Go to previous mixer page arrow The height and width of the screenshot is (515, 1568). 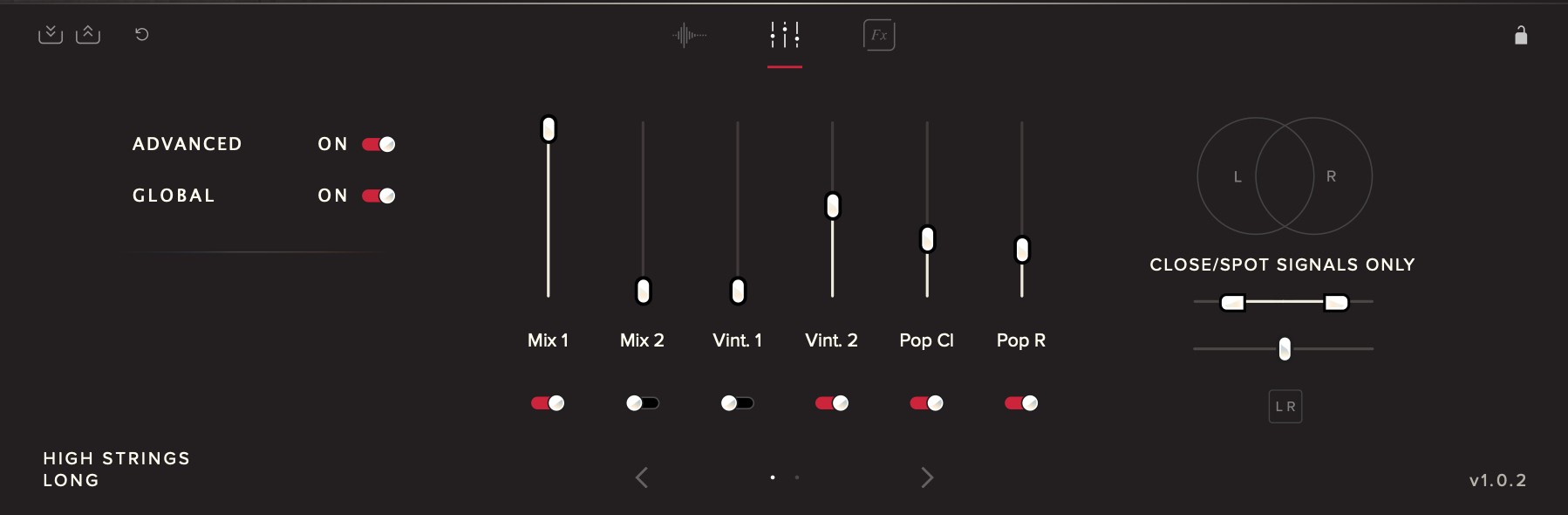[642, 477]
